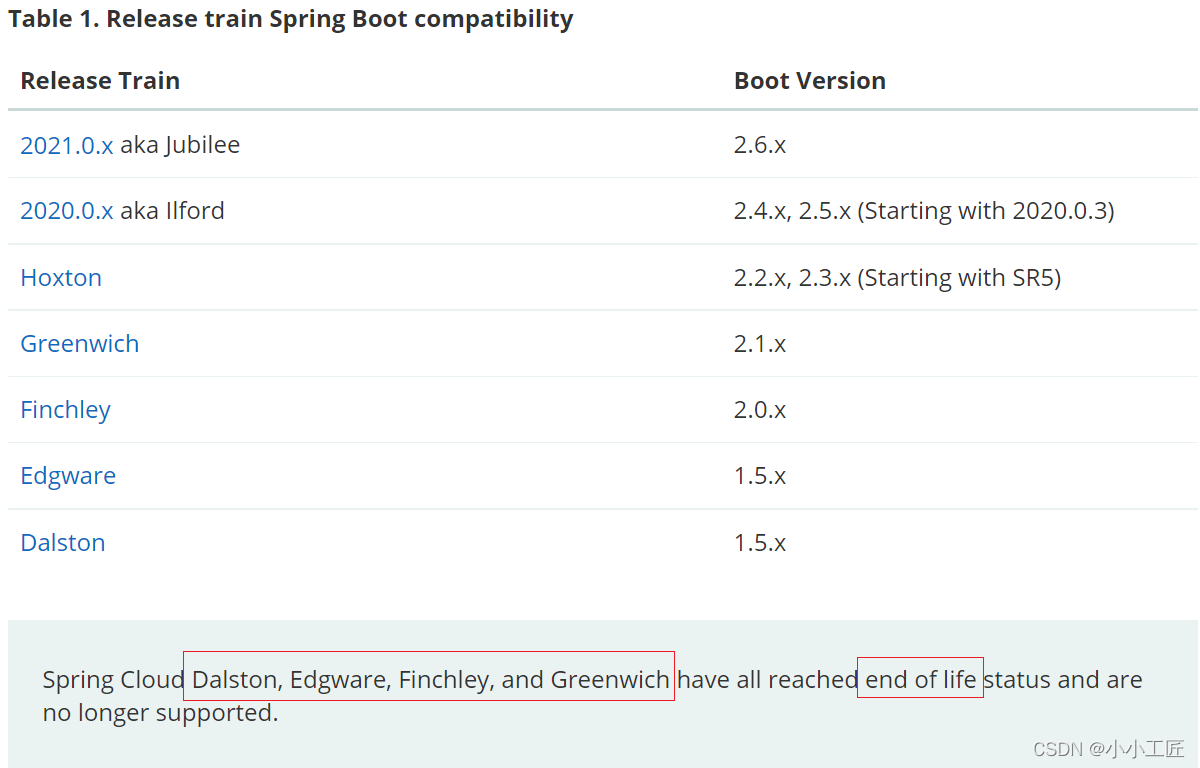Image resolution: width=1200 pixels, height=768 pixels.
Task: Click the 1.5.x cell in Dalston row
Action: pyautogui.click(x=759, y=543)
